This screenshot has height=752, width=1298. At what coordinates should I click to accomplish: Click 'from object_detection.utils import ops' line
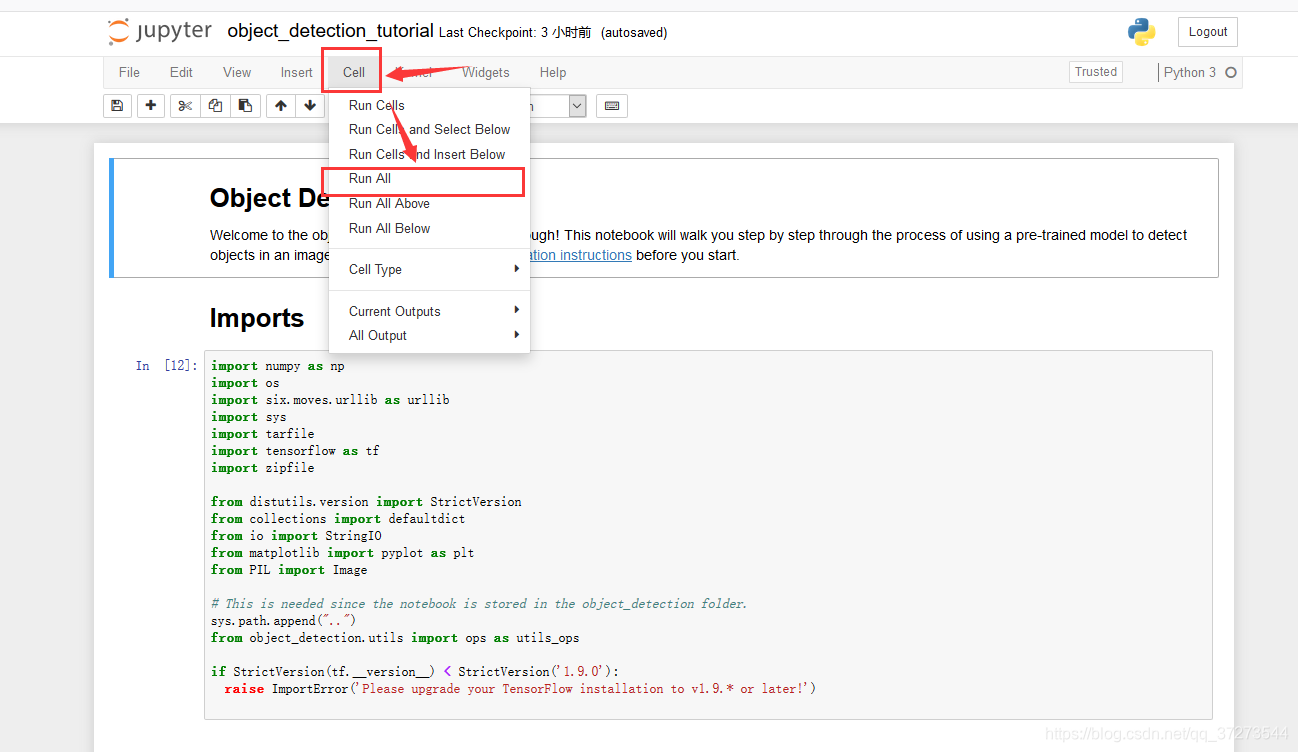pyautogui.click(x=395, y=638)
